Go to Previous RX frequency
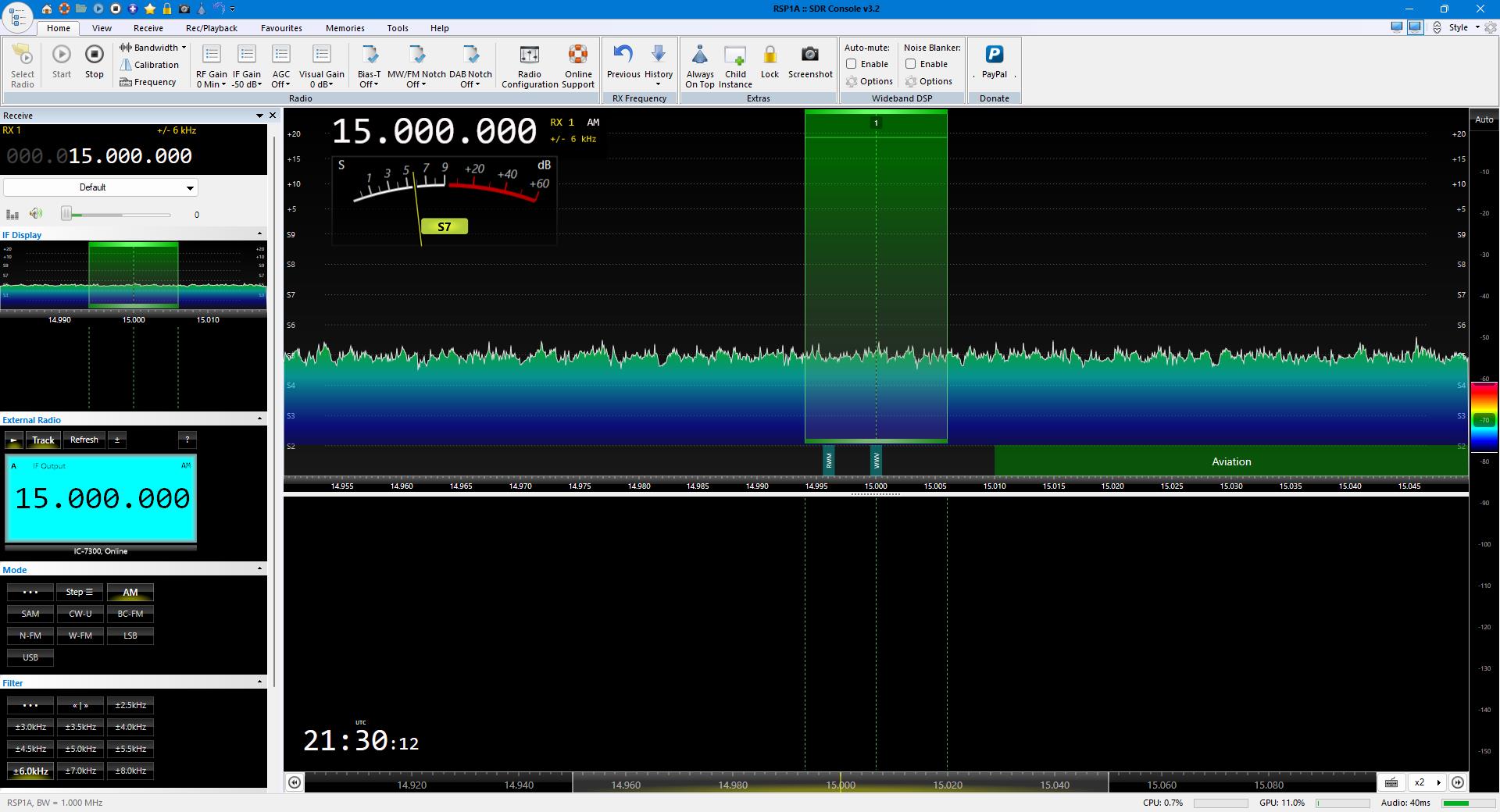 tap(623, 55)
